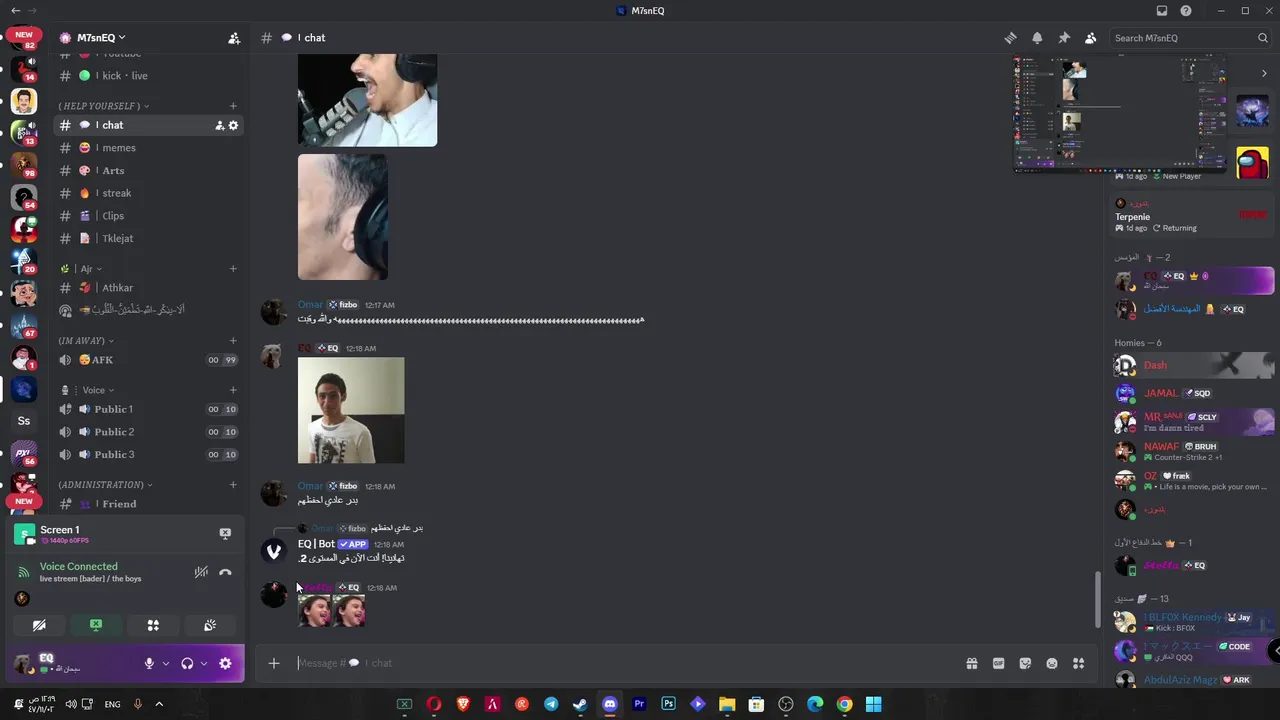Collapse the ADMINISTRATION category
The width and height of the screenshot is (1280, 720).
point(105,485)
